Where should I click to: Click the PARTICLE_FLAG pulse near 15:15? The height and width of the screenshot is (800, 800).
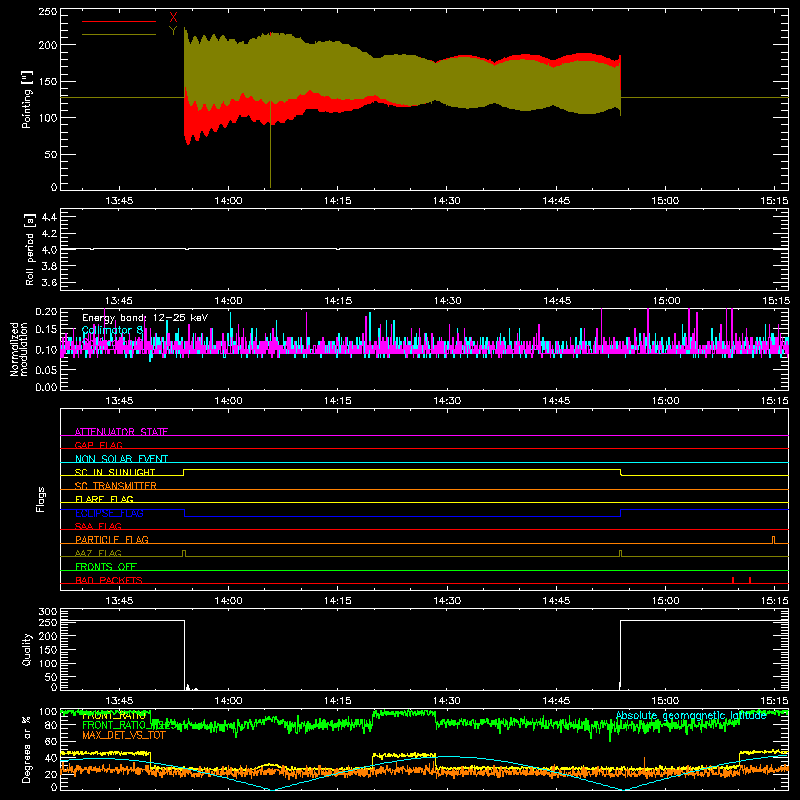773,540
